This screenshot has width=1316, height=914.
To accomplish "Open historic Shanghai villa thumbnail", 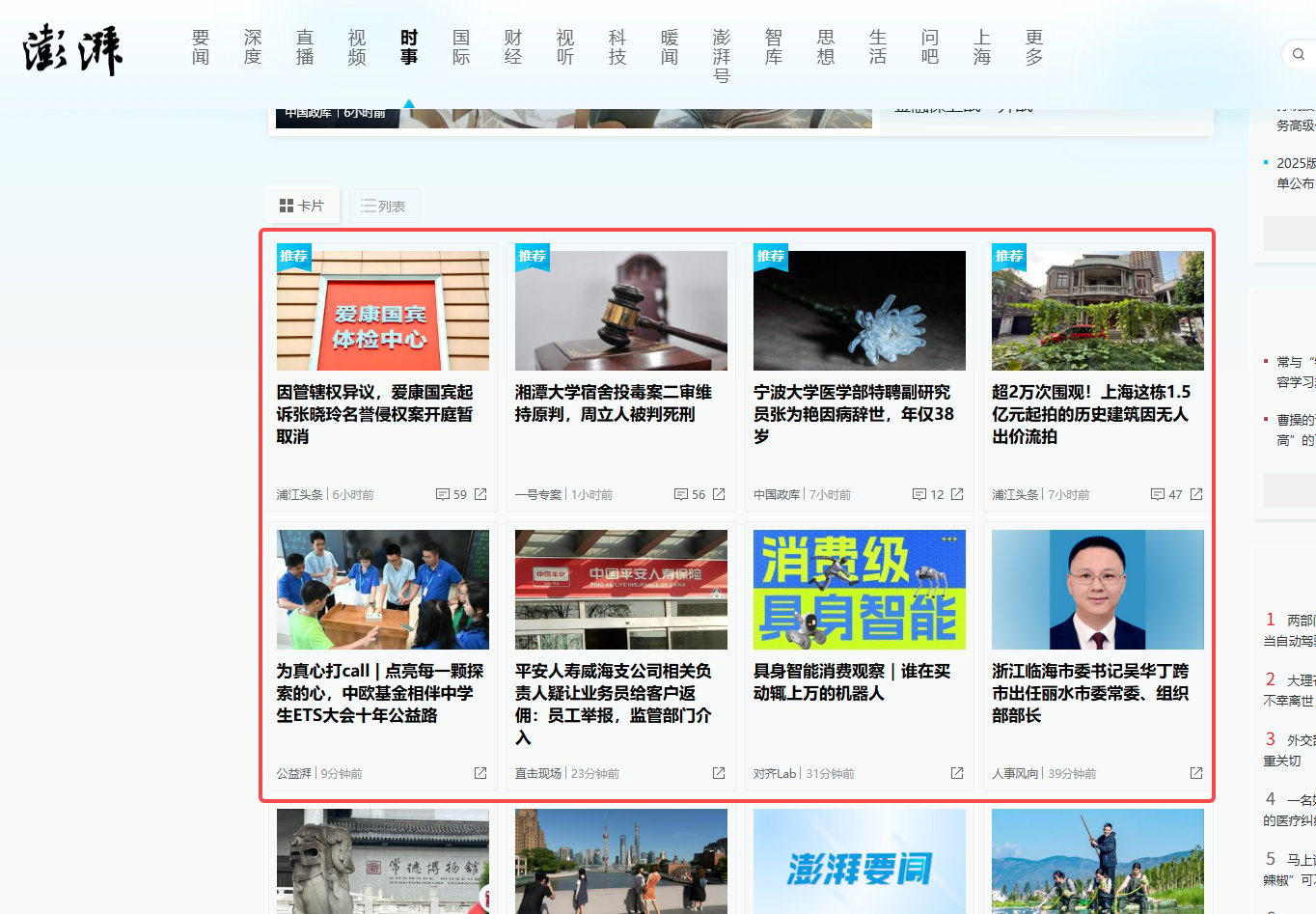I will click(1098, 311).
